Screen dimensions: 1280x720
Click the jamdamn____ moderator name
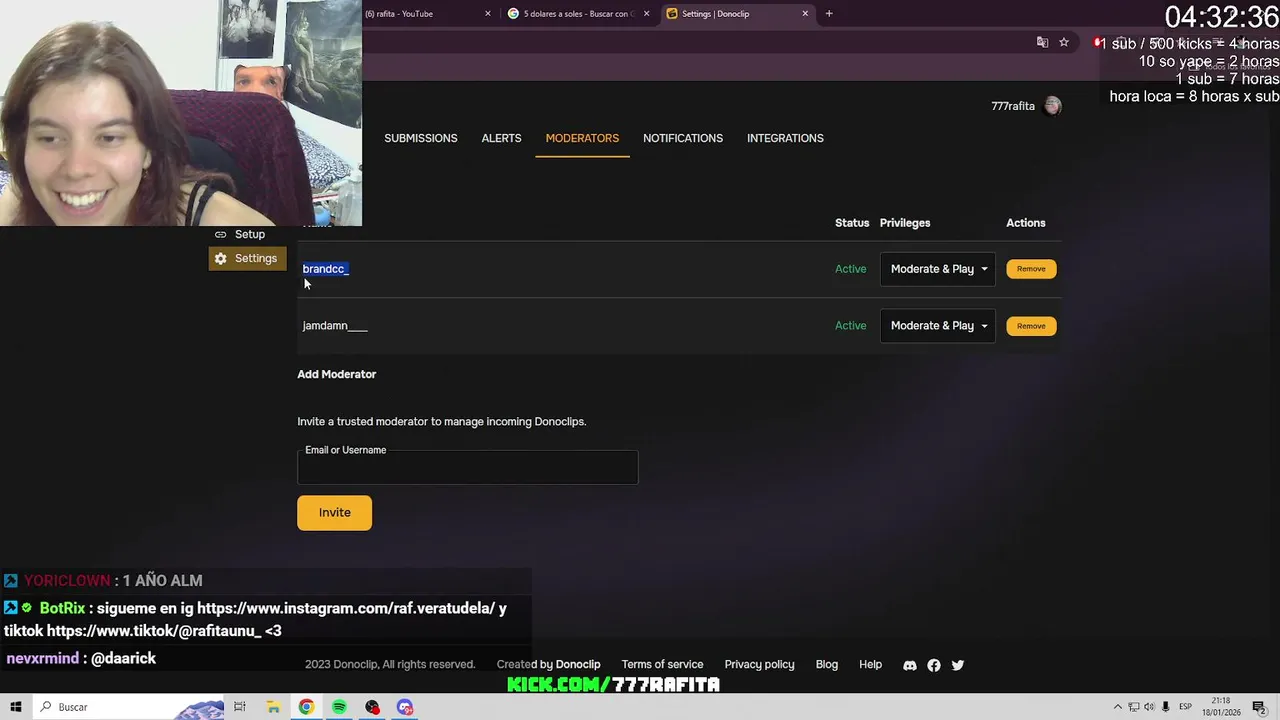[335, 326]
